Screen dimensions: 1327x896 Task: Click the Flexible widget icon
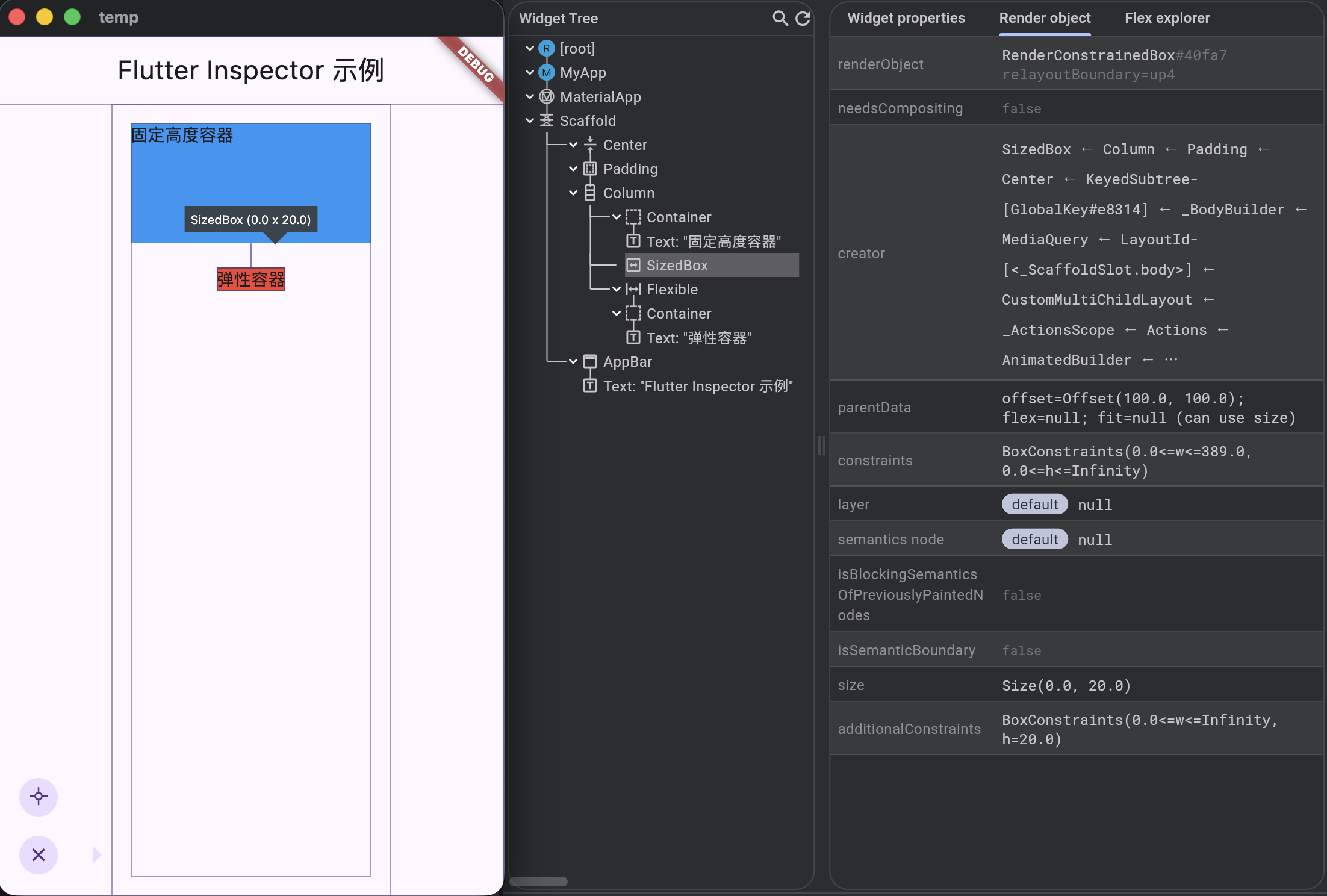click(x=633, y=290)
